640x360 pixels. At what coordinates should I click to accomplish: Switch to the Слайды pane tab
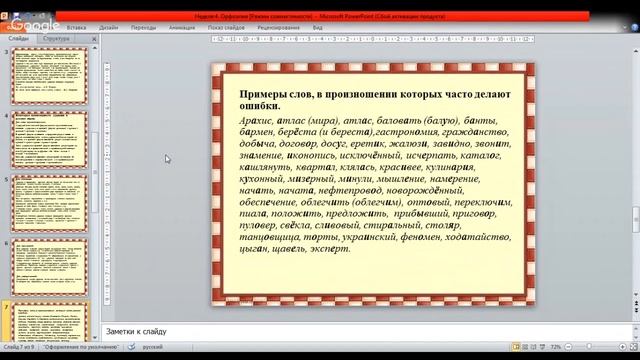coord(18,38)
